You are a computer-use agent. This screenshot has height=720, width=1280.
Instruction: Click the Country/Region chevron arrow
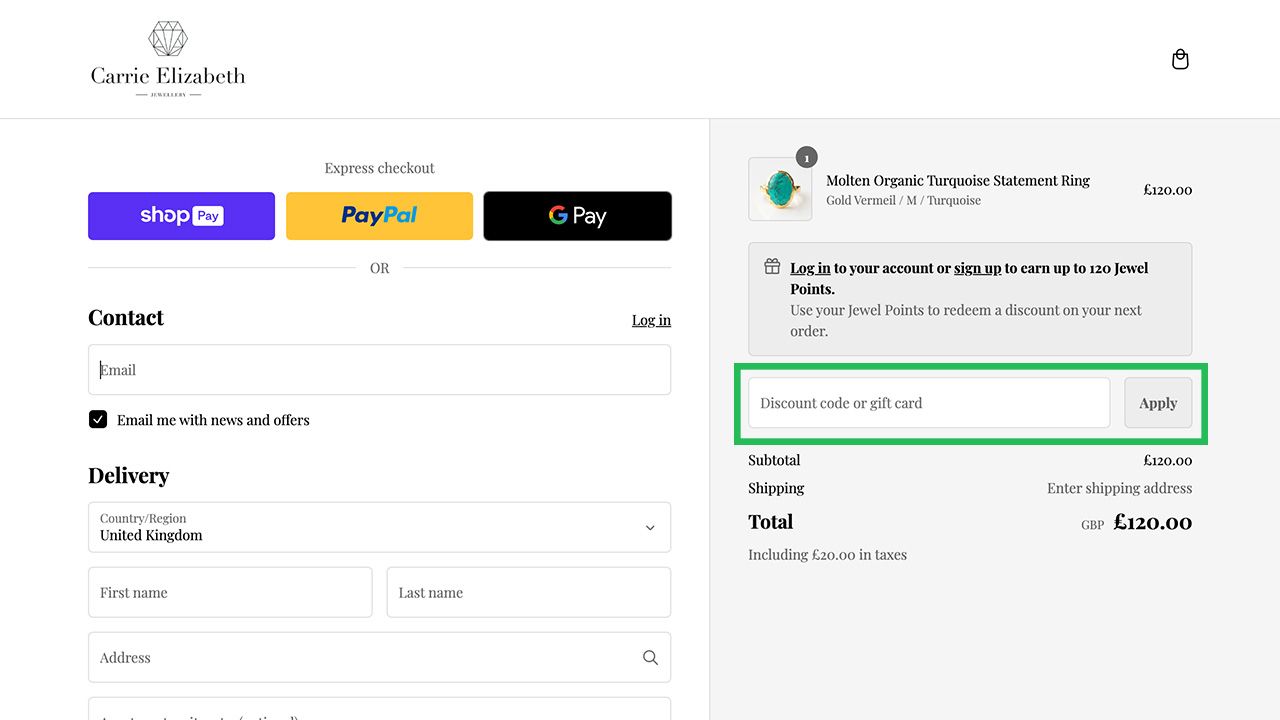tap(650, 527)
